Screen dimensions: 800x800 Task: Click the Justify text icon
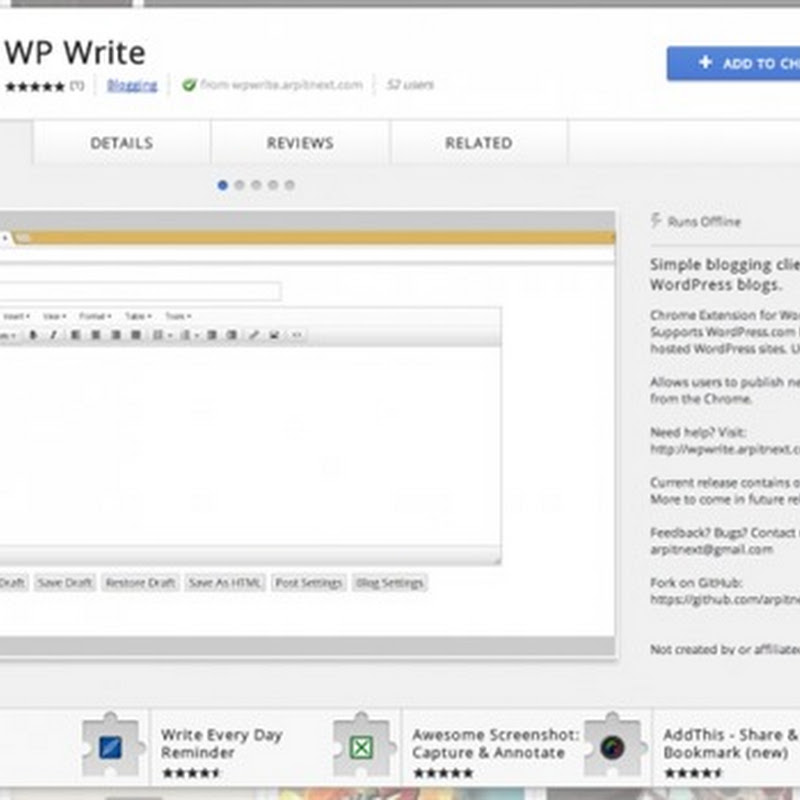pos(136,335)
